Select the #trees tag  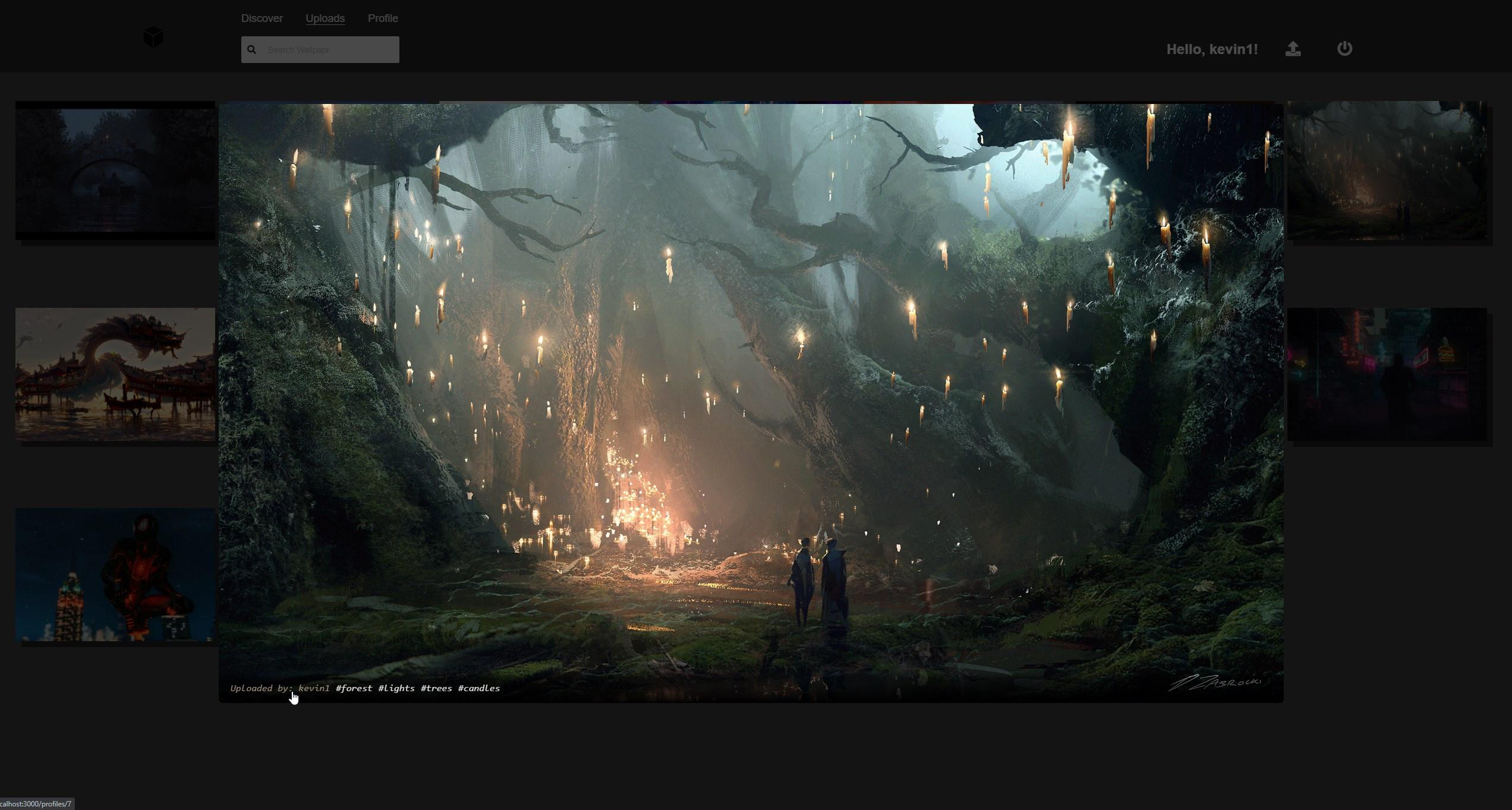coord(436,688)
